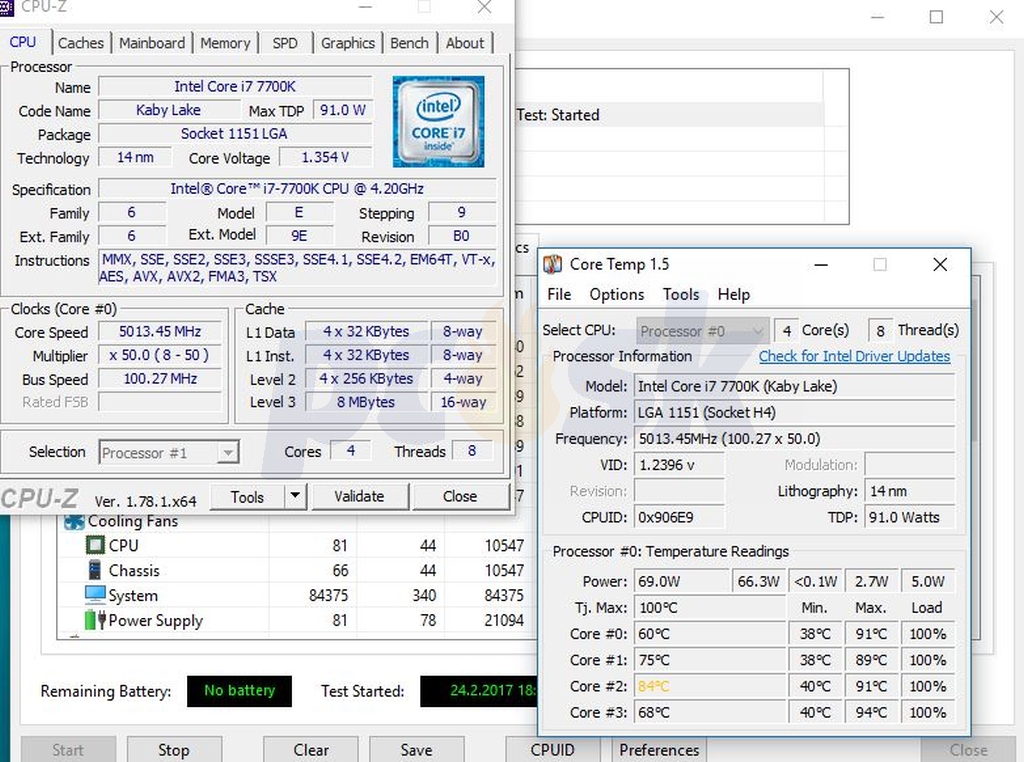Viewport: 1024px width, 762px height.
Task: Open Core Temp Help menu
Action: [733, 294]
